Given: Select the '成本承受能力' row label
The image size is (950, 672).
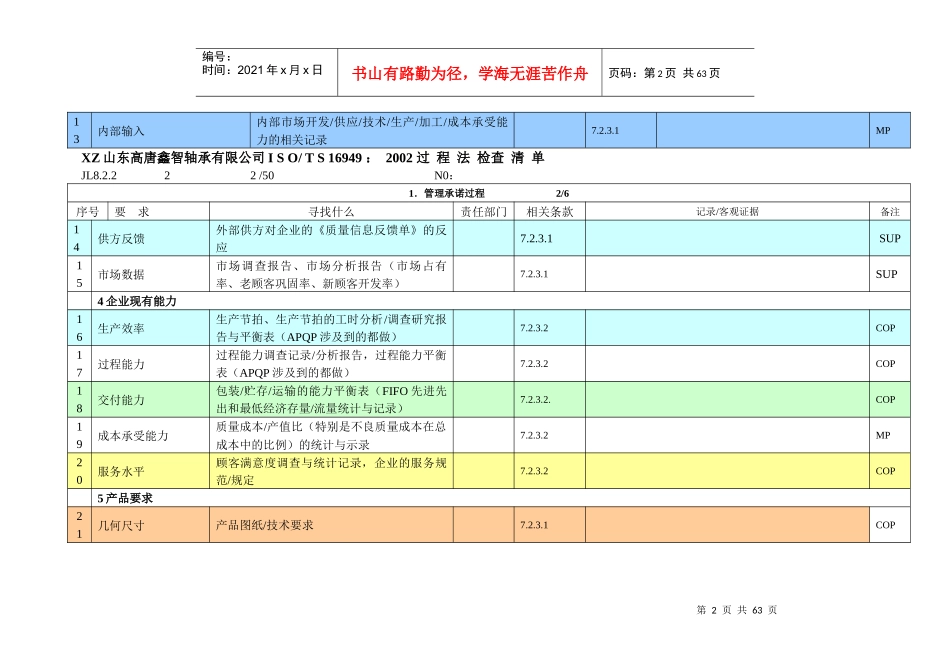Looking at the screenshot, I should [x=133, y=436].
